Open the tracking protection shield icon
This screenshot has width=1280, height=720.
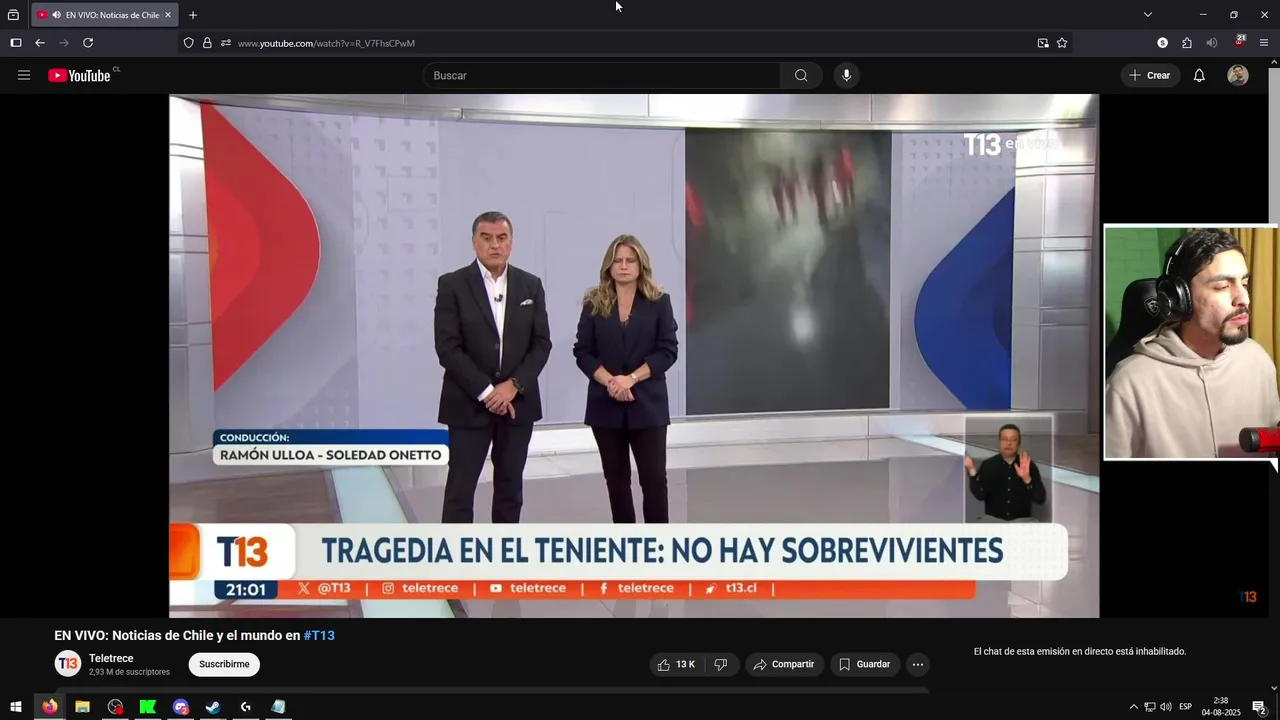coord(188,43)
